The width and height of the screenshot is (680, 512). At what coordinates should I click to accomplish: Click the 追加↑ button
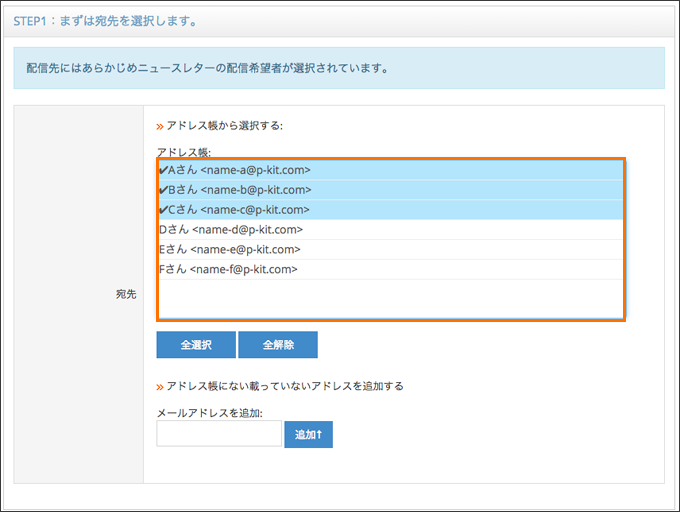click(x=309, y=434)
